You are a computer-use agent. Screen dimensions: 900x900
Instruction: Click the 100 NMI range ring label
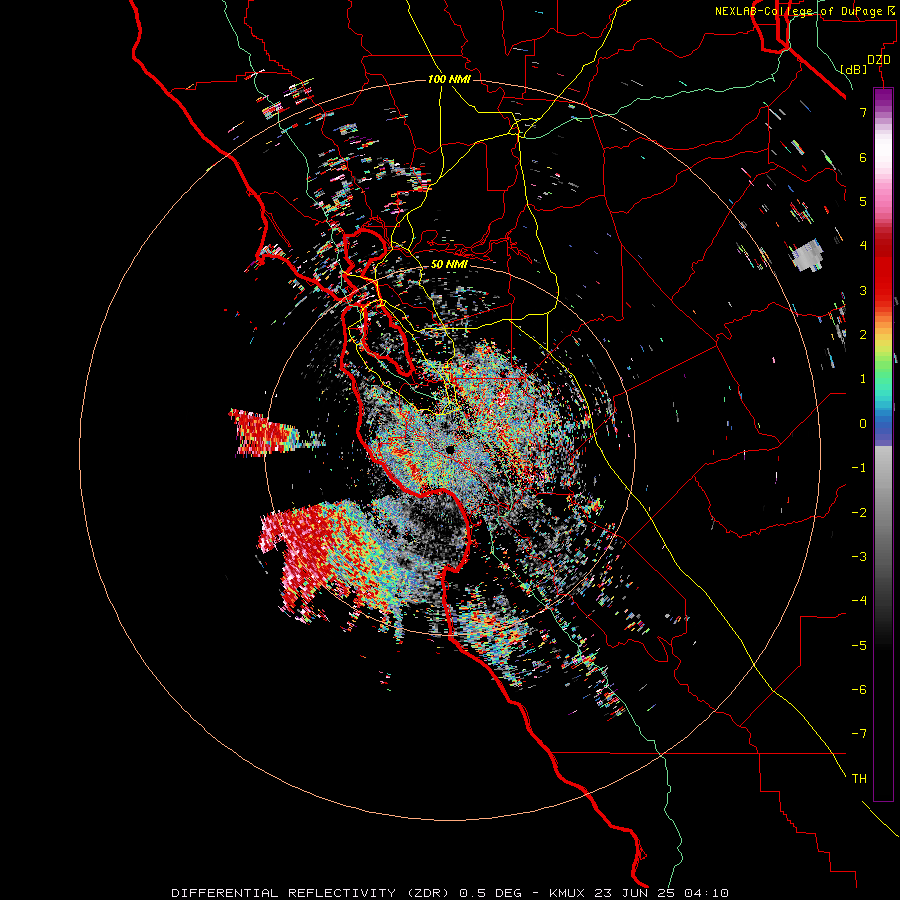449,79
